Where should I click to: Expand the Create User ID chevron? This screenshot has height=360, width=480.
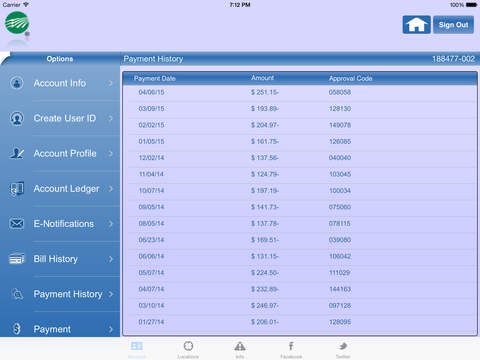coord(111,118)
